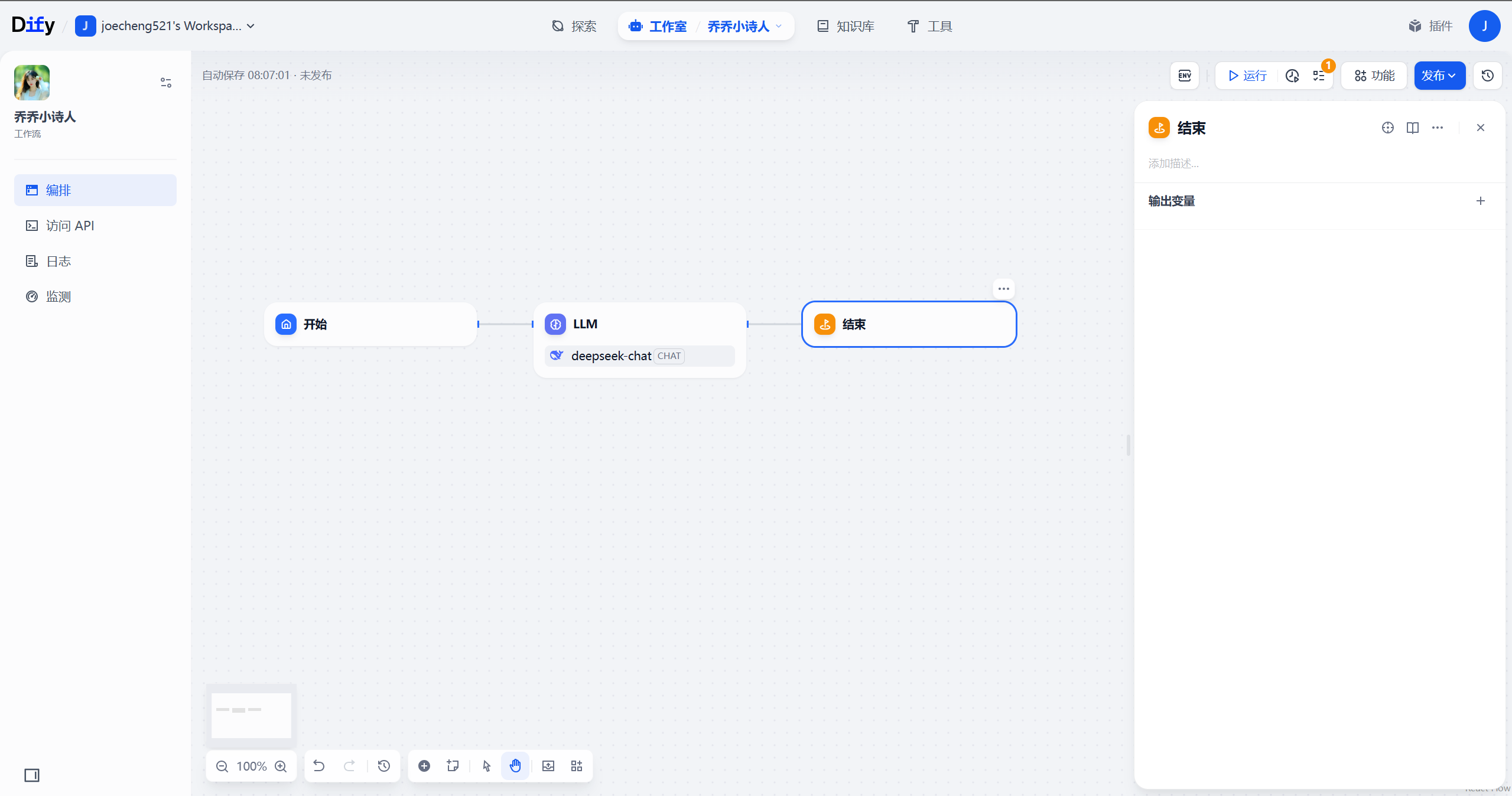The height and width of the screenshot is (796, 1512).
Task: Click the add node plus icon
Action: [424, 766]
